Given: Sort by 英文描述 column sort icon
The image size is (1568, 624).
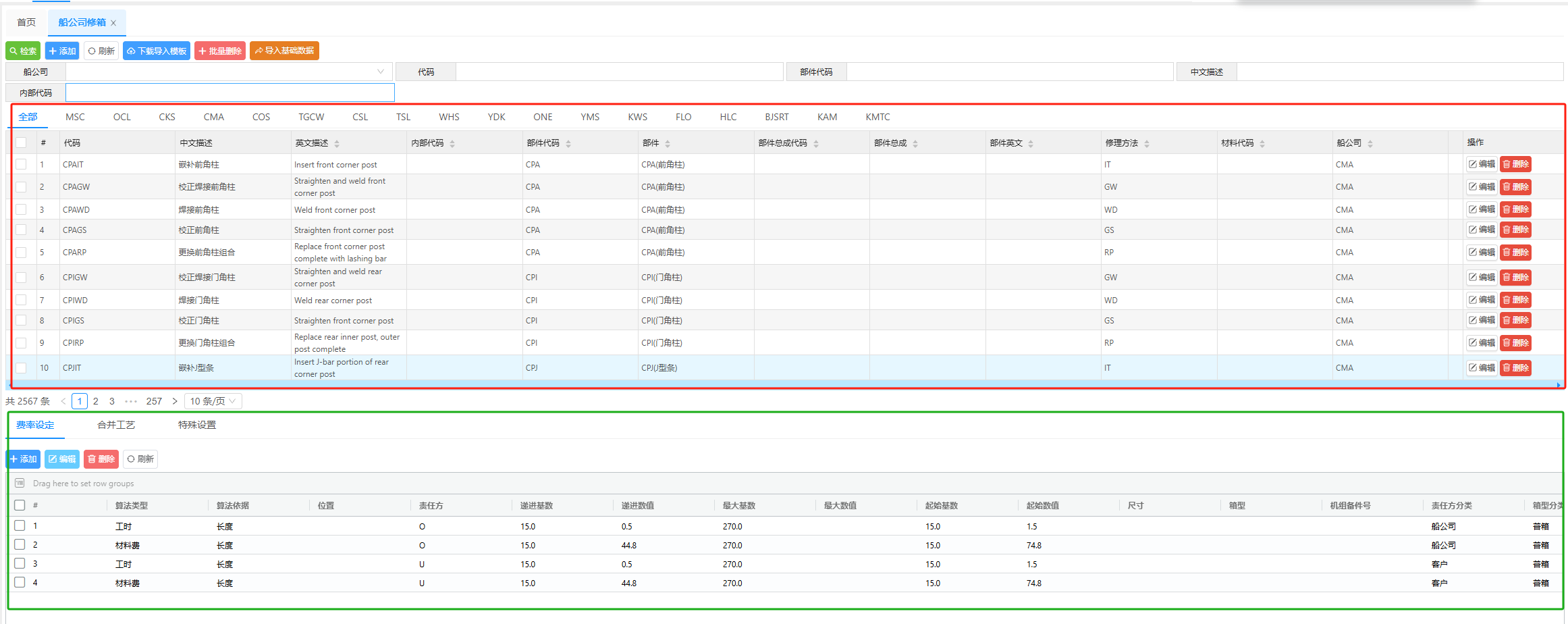Looking at the screenshot, I should point(337,144).
